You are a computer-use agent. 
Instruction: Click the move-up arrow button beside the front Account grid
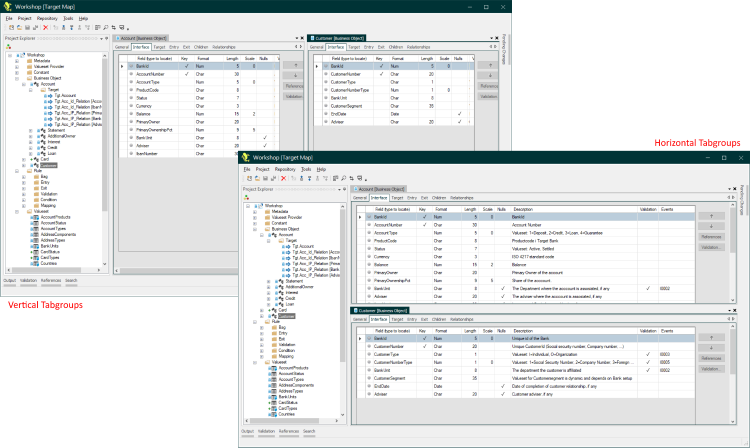(x=711, y=215)
